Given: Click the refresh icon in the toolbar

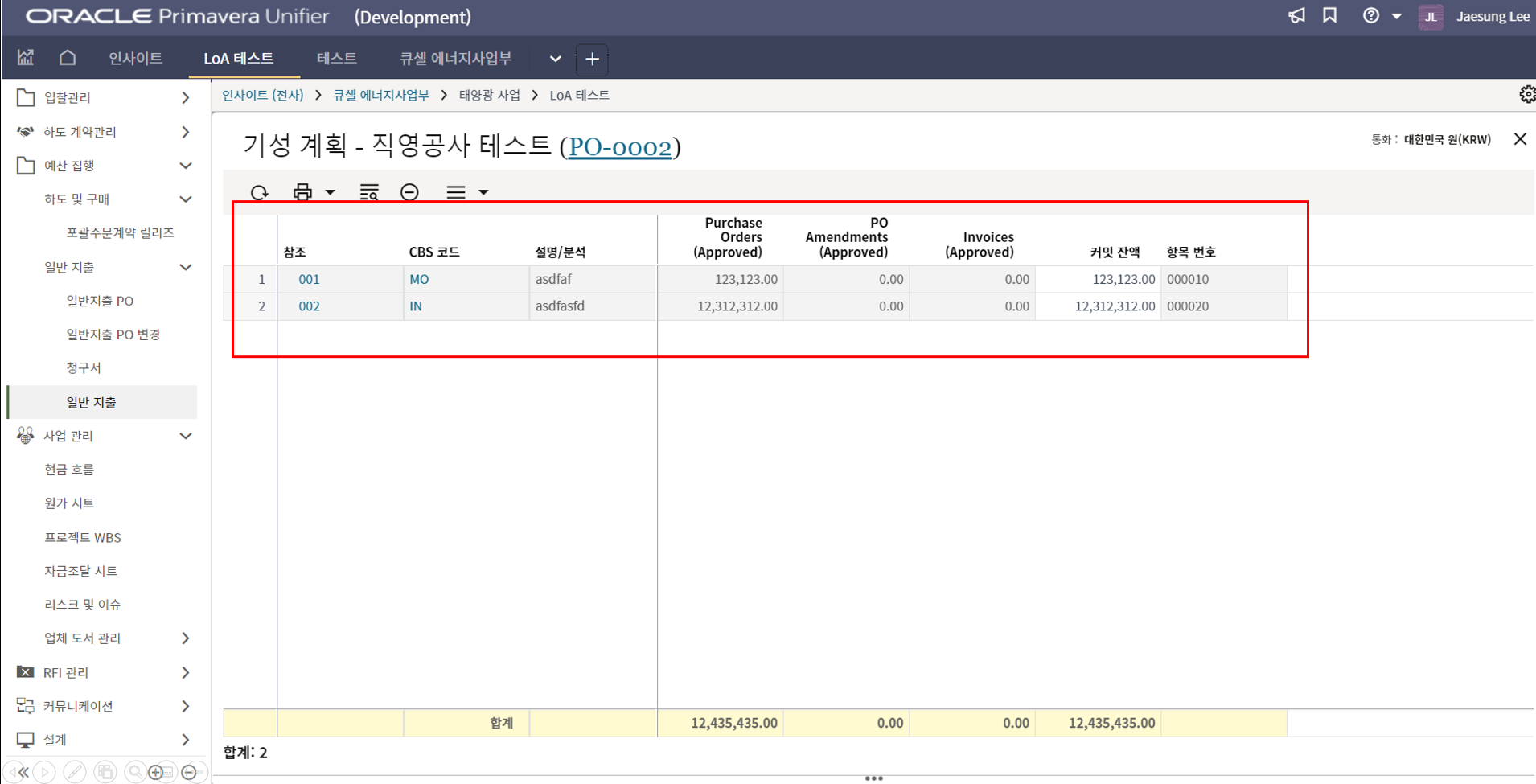Looking at the screenshot, I should [259, 193].
